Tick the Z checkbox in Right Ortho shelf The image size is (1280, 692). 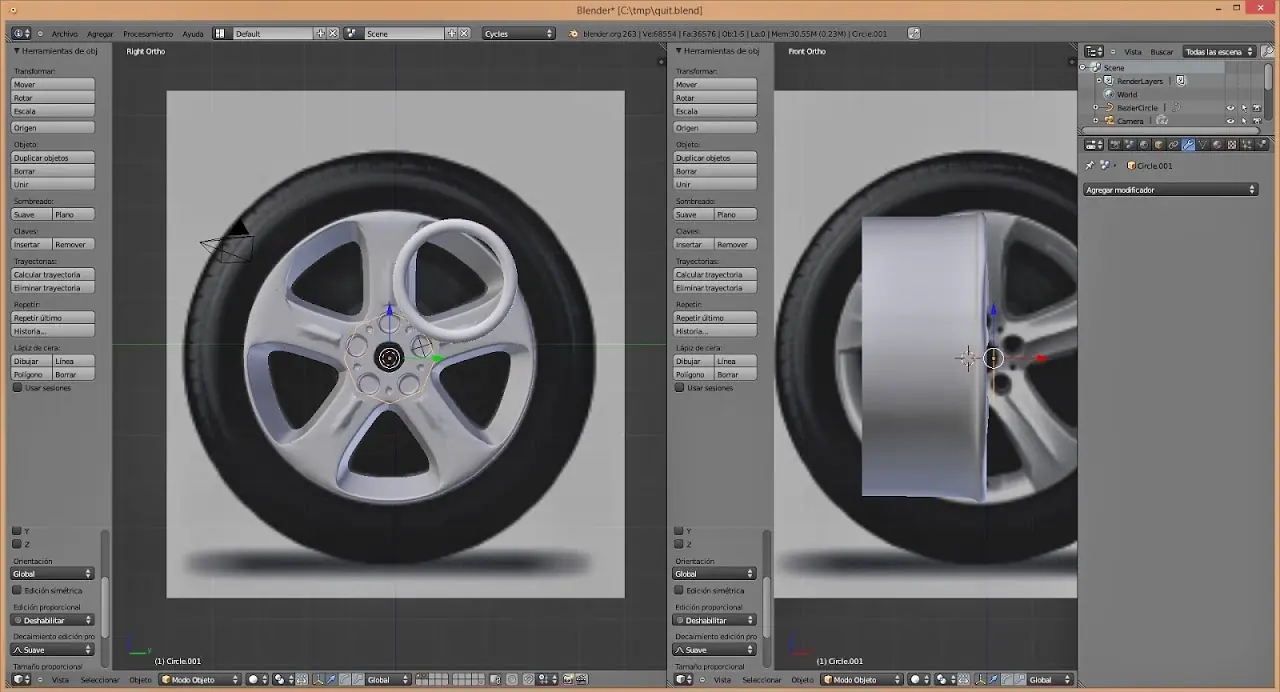pos(16,544)
